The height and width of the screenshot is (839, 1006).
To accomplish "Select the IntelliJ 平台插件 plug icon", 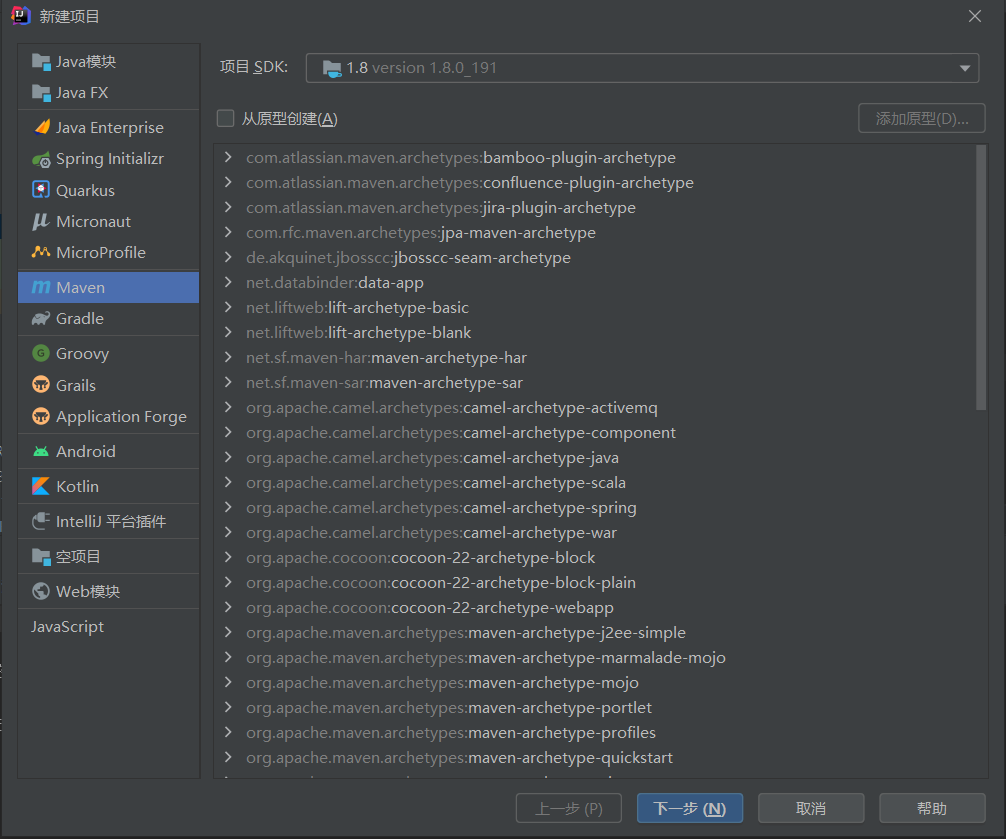I will point(41,521).
